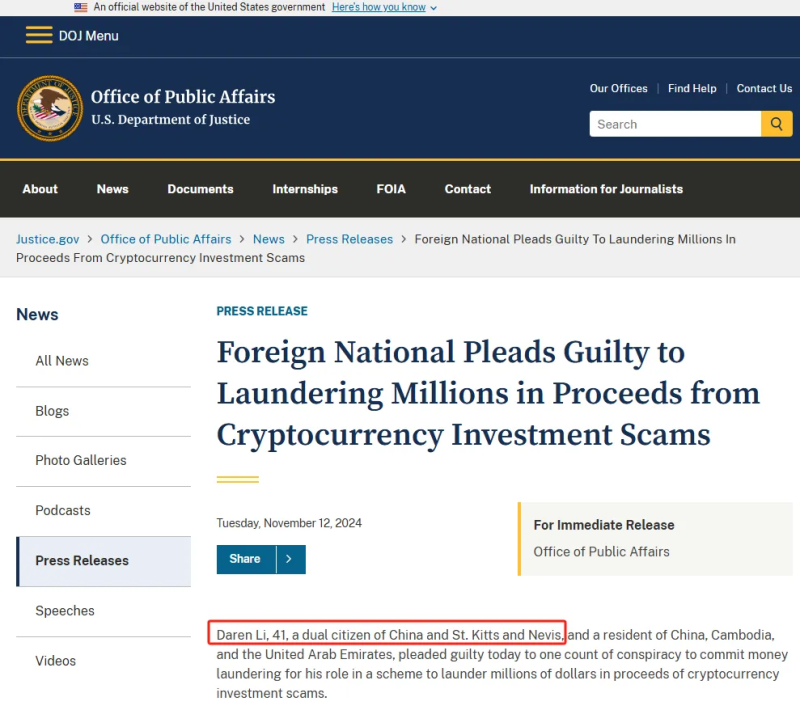This screenshot has height=710, width=800.
Task: Open Find Help header link
Action: pyautogui.click(x=692, y=88)
